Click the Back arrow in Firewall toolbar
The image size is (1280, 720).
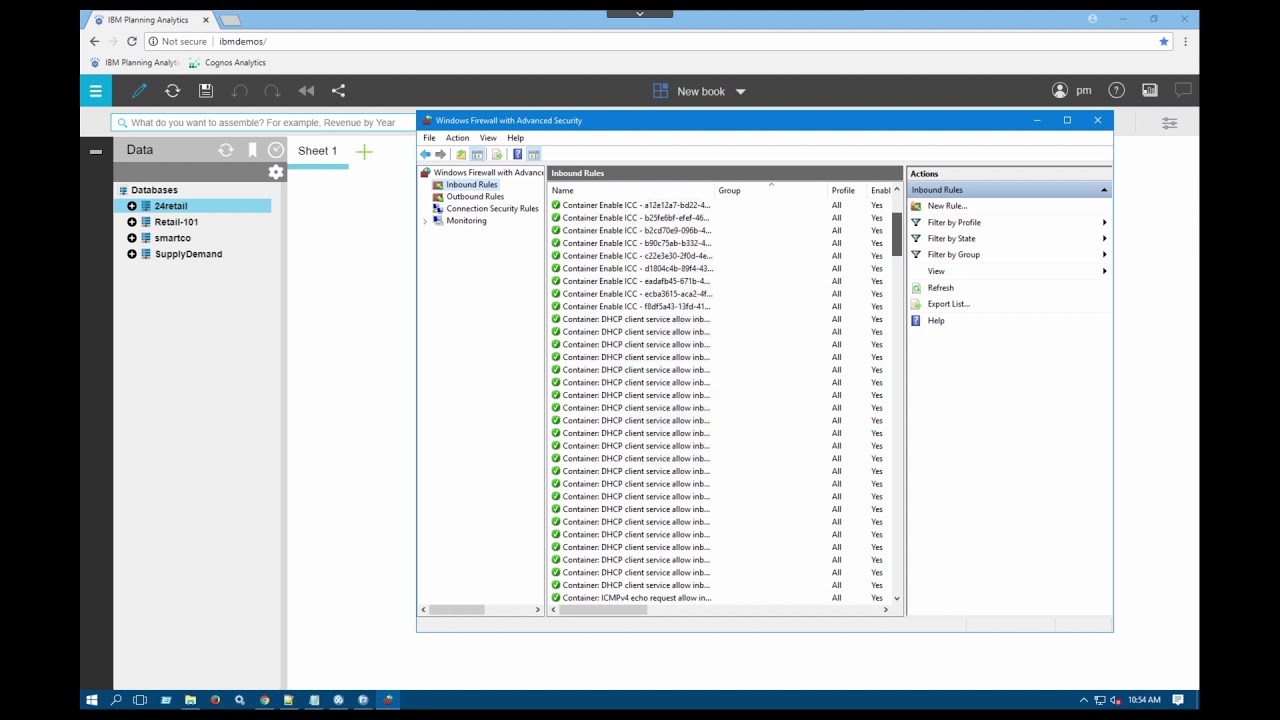[x=425, y=154]
